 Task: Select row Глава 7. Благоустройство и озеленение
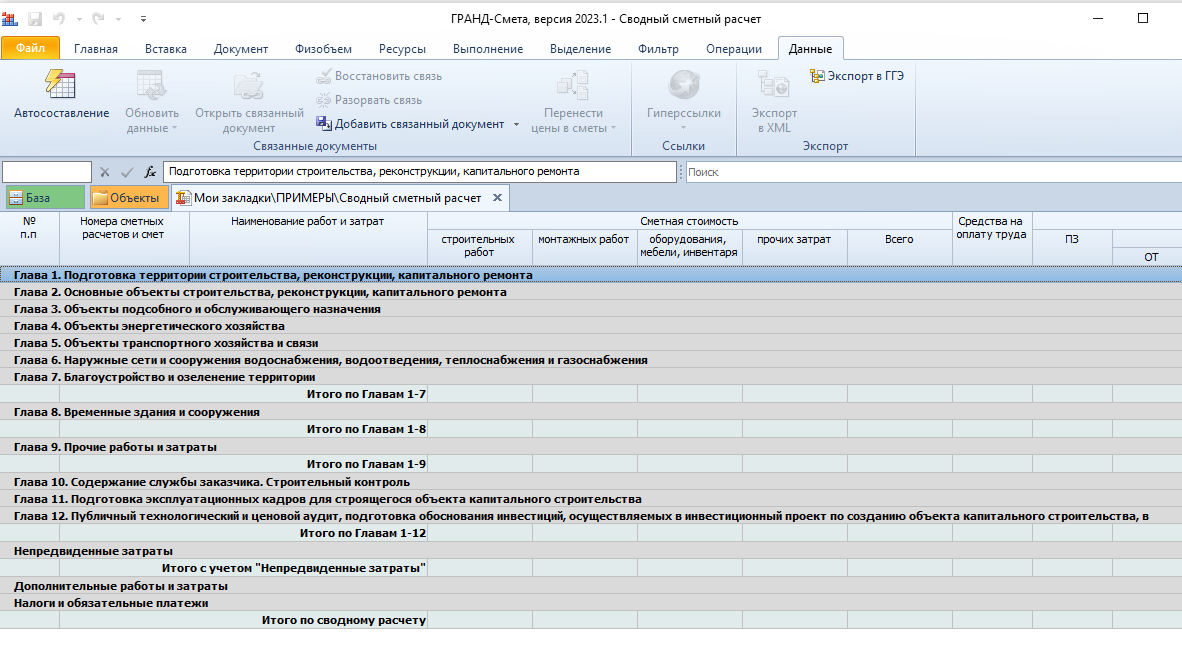pos(591,377)
